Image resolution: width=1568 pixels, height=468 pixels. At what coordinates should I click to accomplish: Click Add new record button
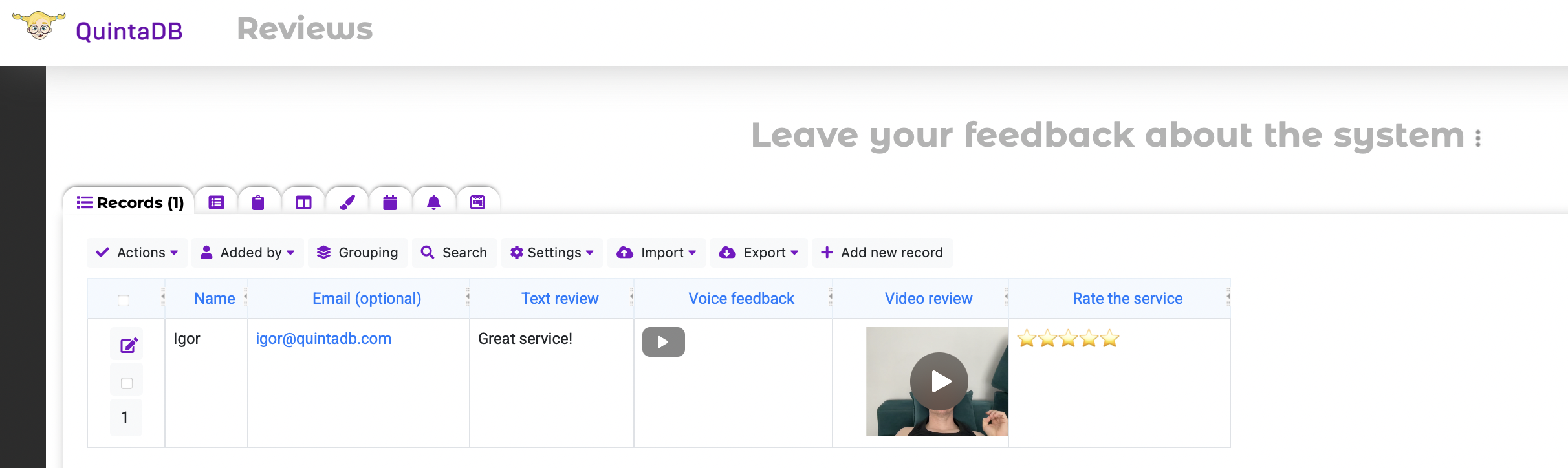(x=882, y=253)
